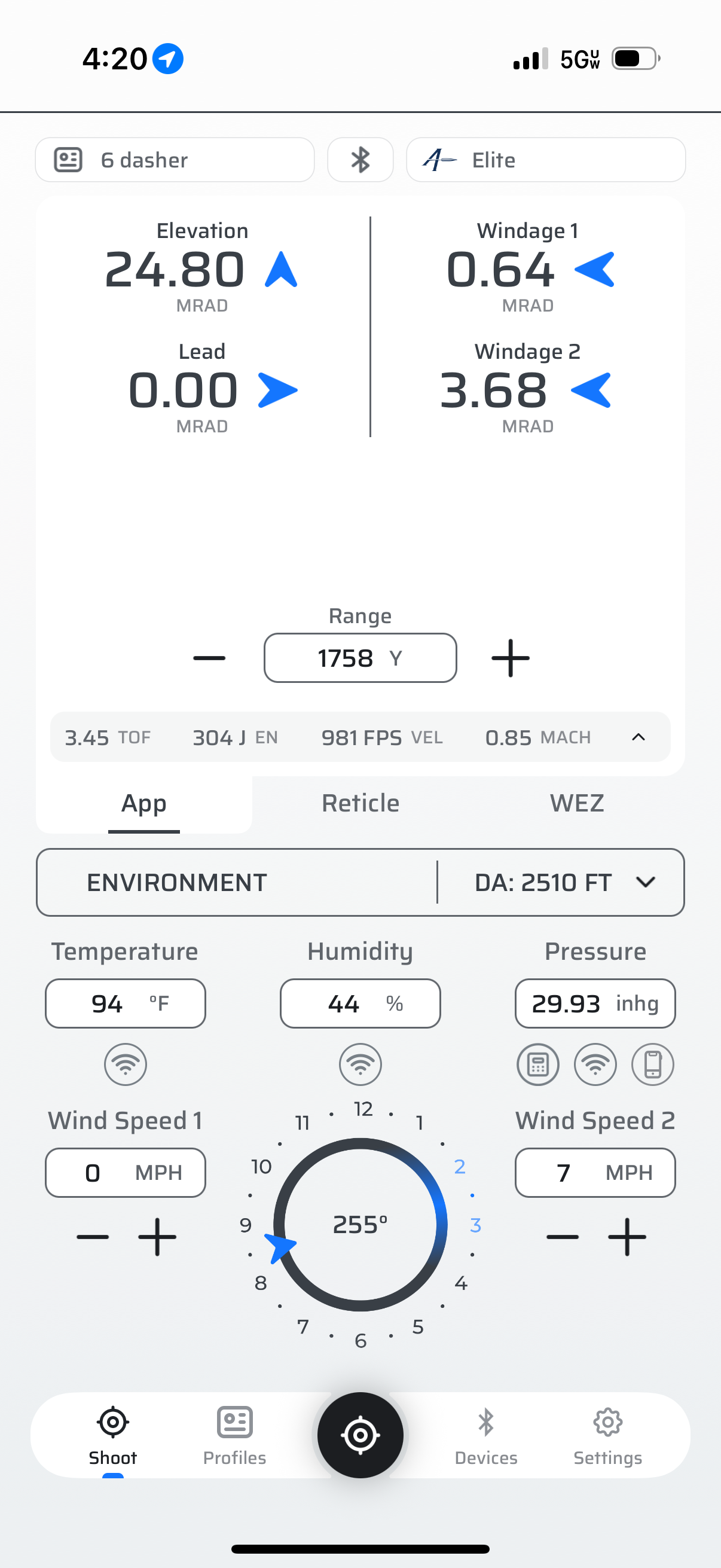This screenshot has width=721, height=1568.
Task: Toggle wireless source under Temperature
Action: point(126,1064)
